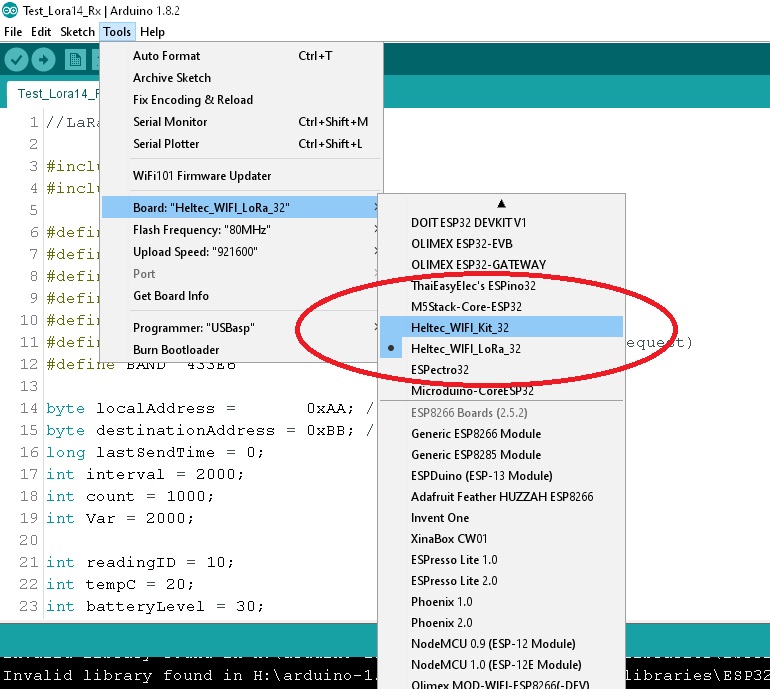
Task: Click the Port menu entry
Action: click(x=241, y=274)
